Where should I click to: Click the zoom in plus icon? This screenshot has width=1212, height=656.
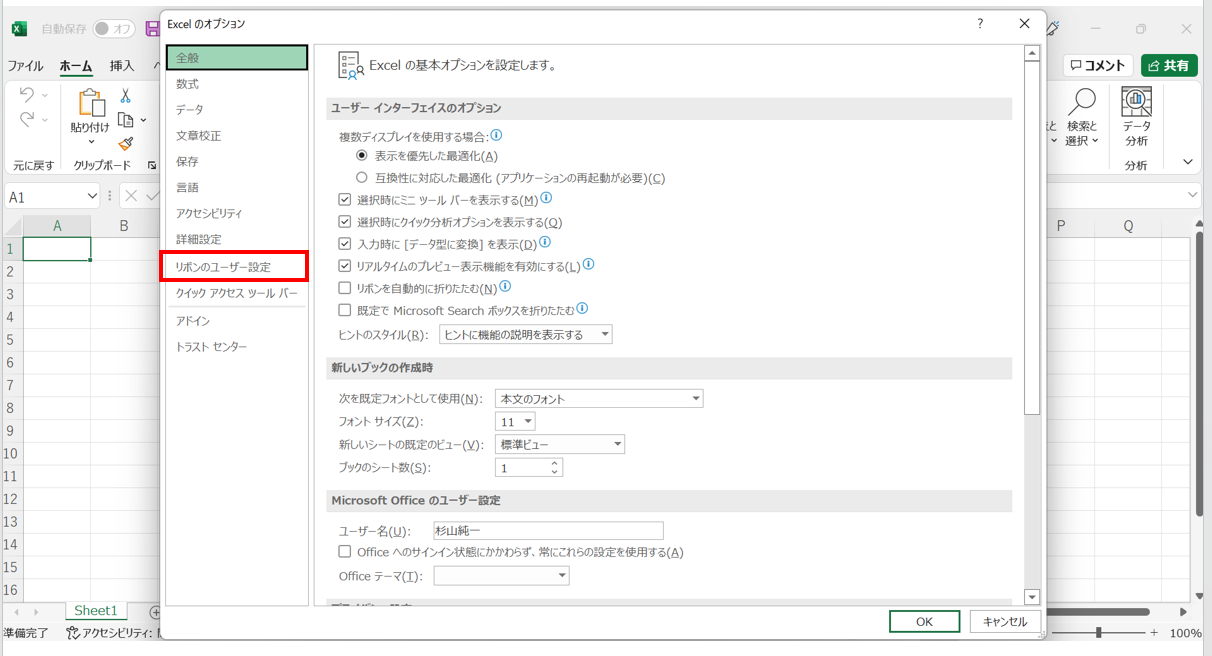(1154, 633)
